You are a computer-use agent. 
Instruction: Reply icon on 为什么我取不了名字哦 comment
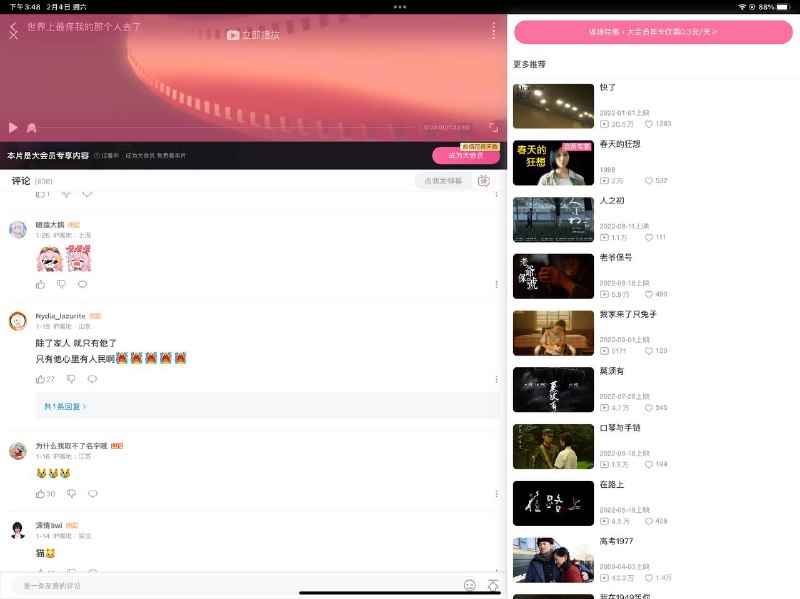[x=93, y=494]
